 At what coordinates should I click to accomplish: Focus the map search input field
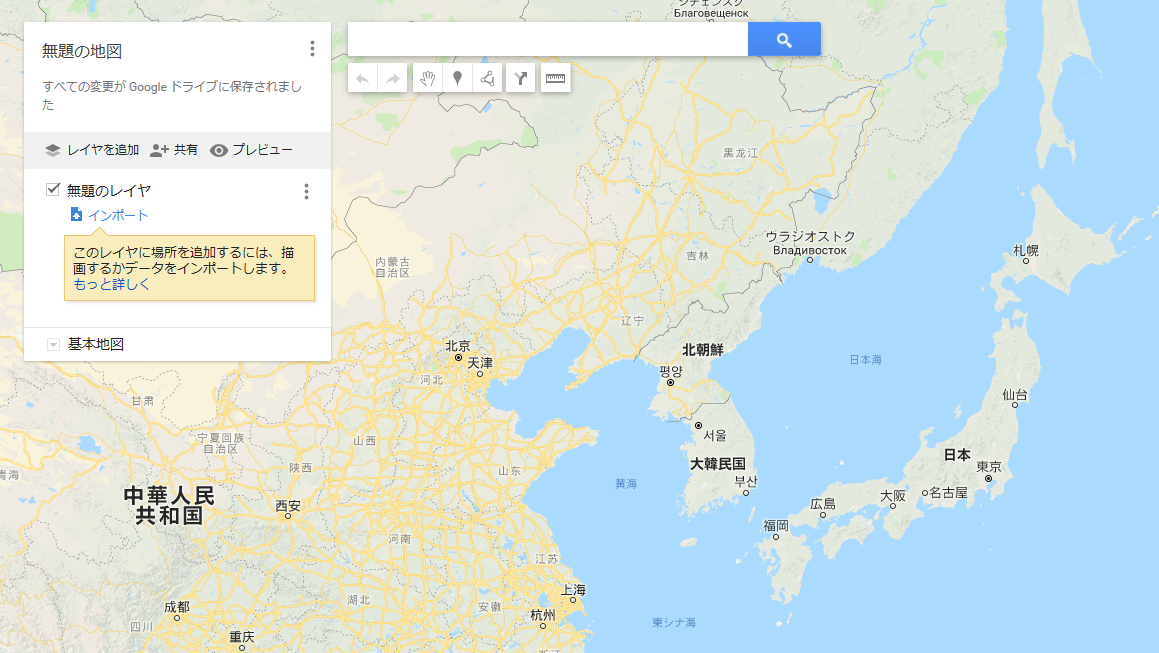548,39
